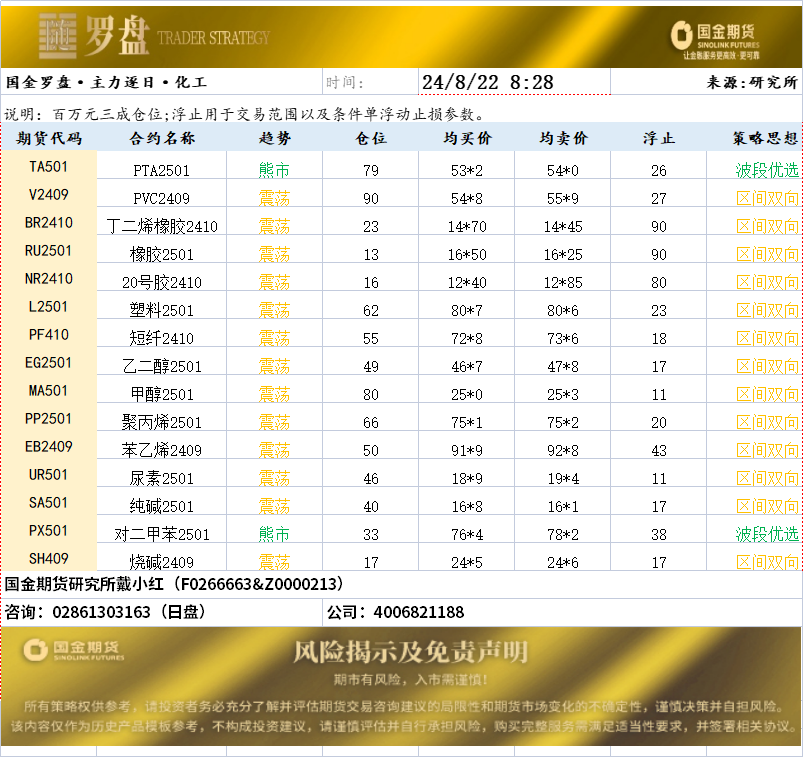Screen dimensions: 803x757
Task: Click the 熊市 trend in PTA2501 row
Action: click(x=274, y=171)
